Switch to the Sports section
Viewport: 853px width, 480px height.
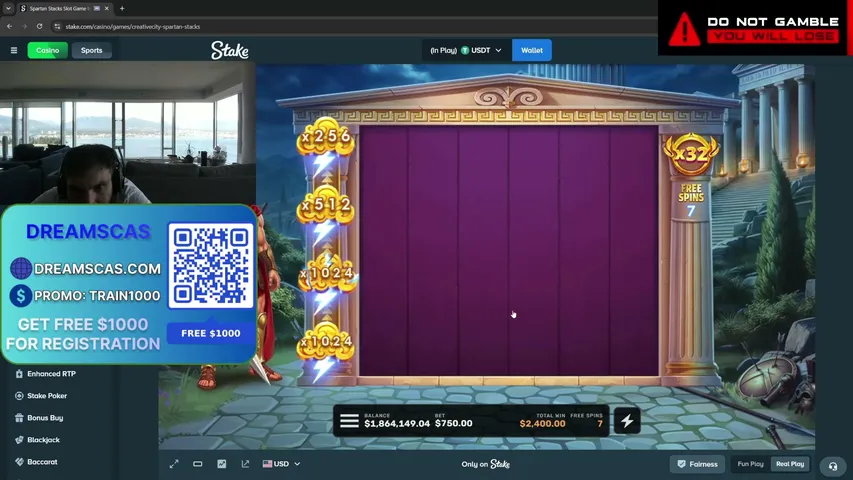pos(91,50)
